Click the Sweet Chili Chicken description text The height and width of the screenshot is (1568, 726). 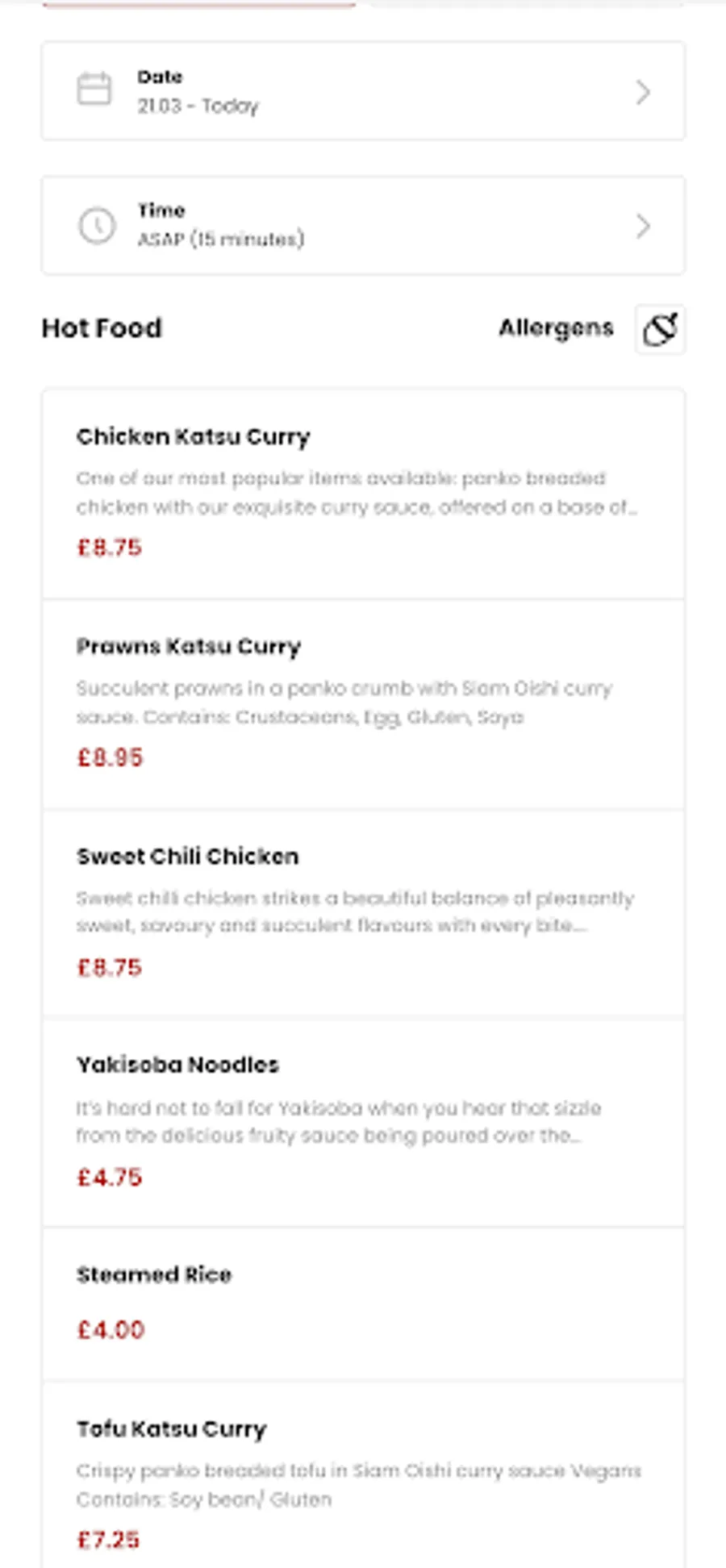(x=355, y=911)
